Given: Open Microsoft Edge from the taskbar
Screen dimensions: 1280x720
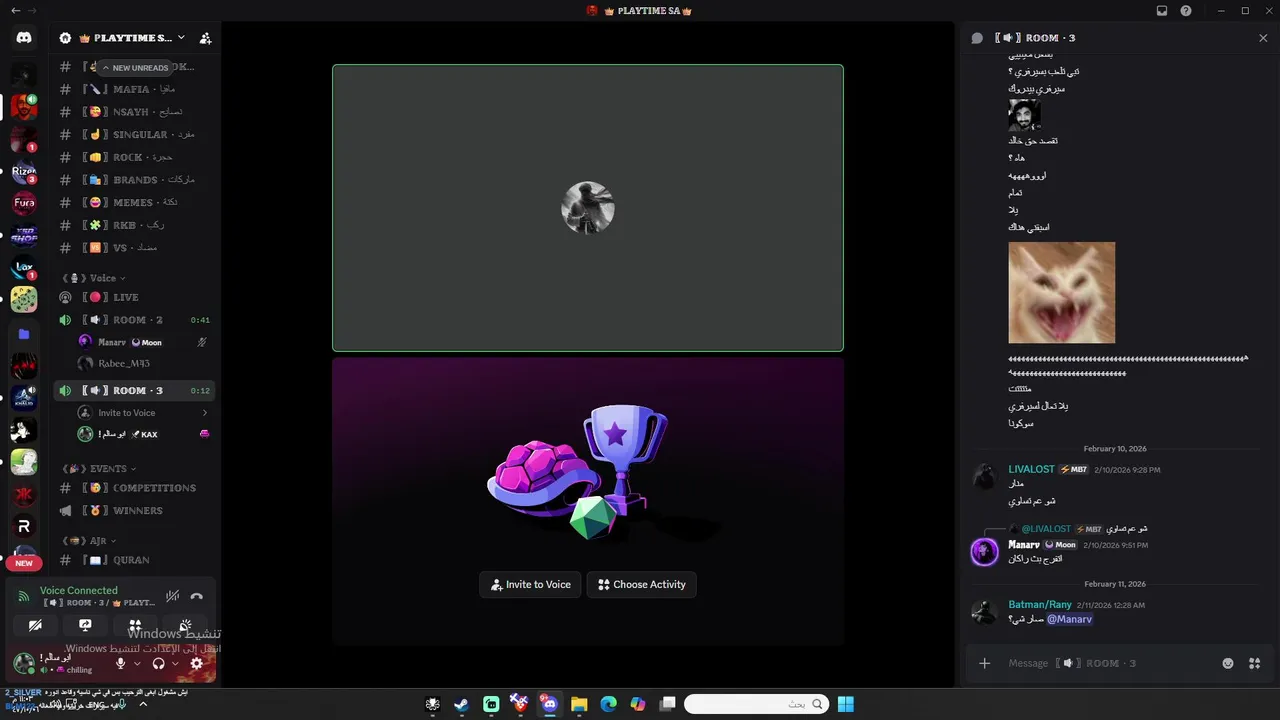Looking at the screenshot, I should point(608,704).
